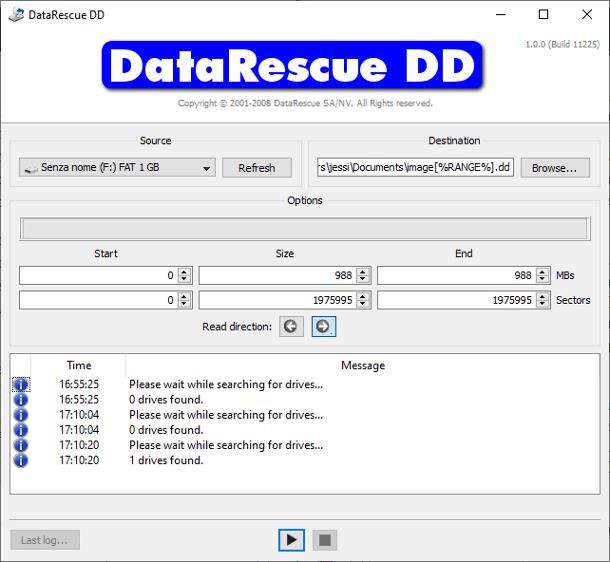Decrease Start MBs with down arrow
Image resolution: width=610 pixels, height=562 pixels.
tap(184, 280)
